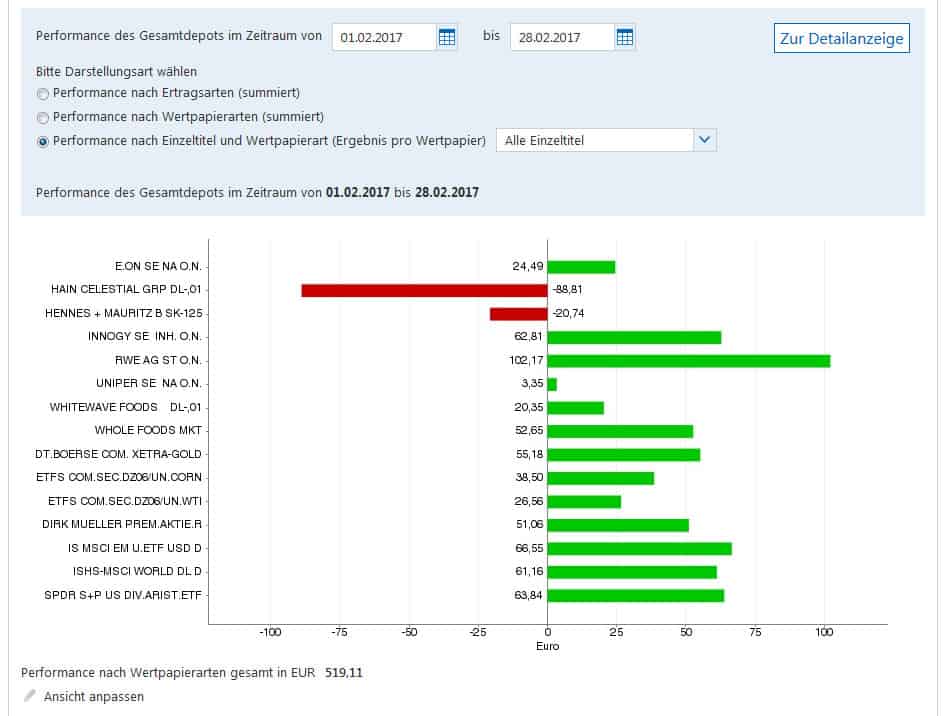Viewport: 947px width, 716px height.
Task: Click the green WHOLE FOODS MKT bar
Action: point(620,432)
